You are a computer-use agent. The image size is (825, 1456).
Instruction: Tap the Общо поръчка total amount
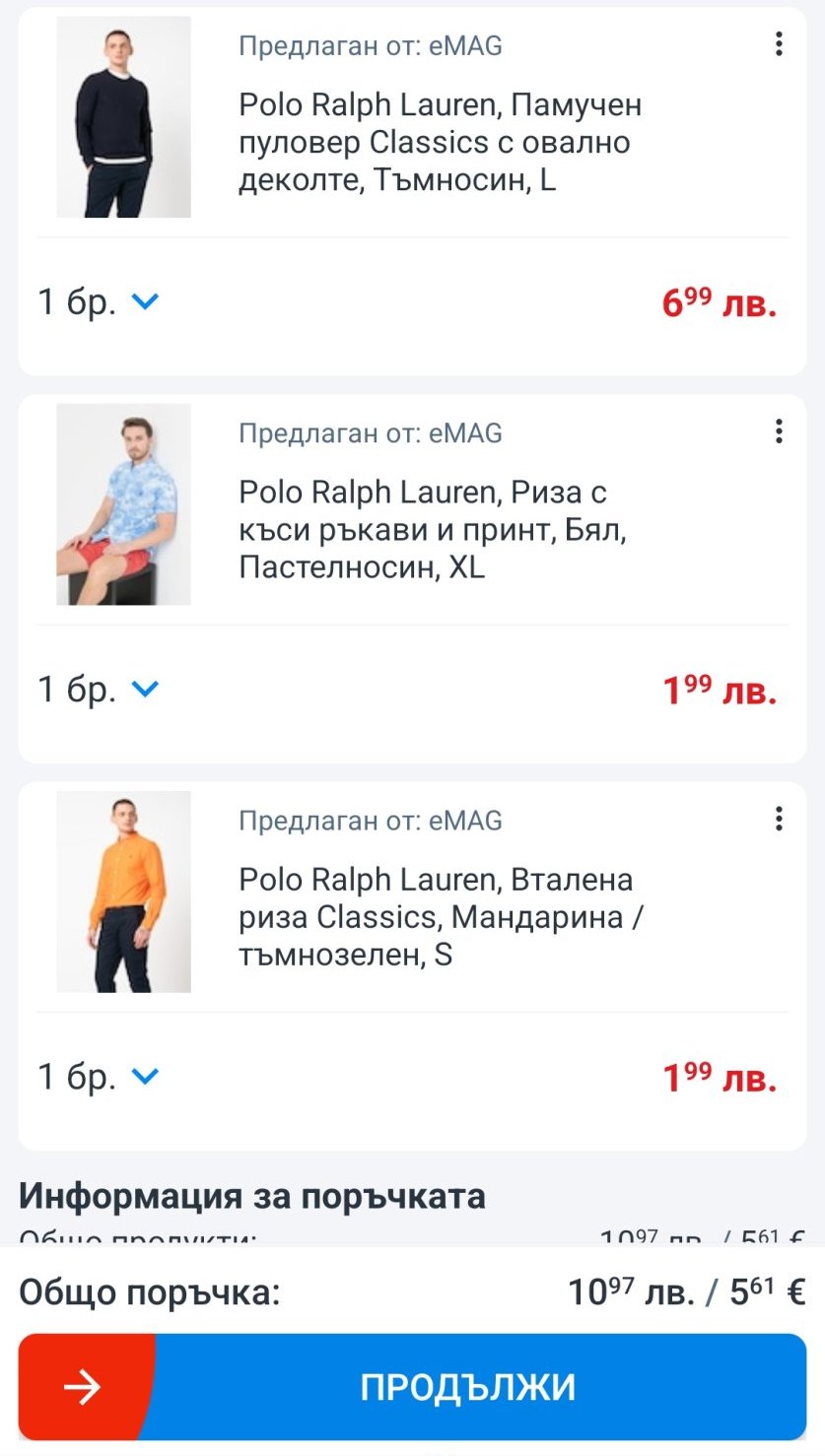click(x=686, y=1291)
